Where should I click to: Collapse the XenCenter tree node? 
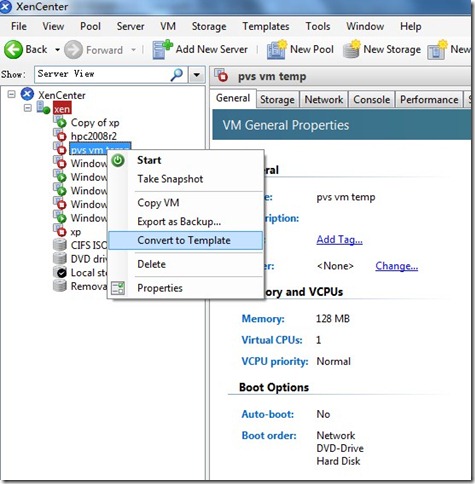point(11,94)
